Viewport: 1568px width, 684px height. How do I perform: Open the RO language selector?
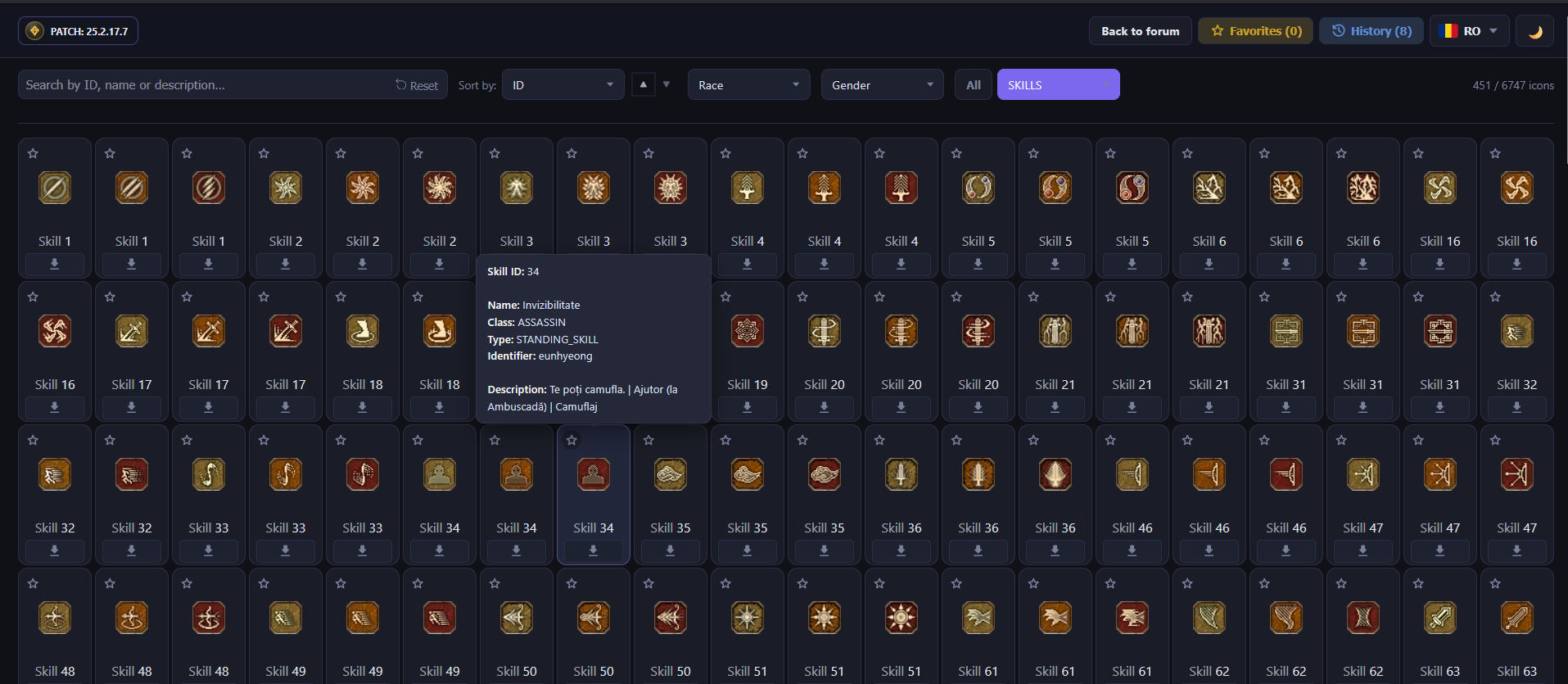(1470, 31)
